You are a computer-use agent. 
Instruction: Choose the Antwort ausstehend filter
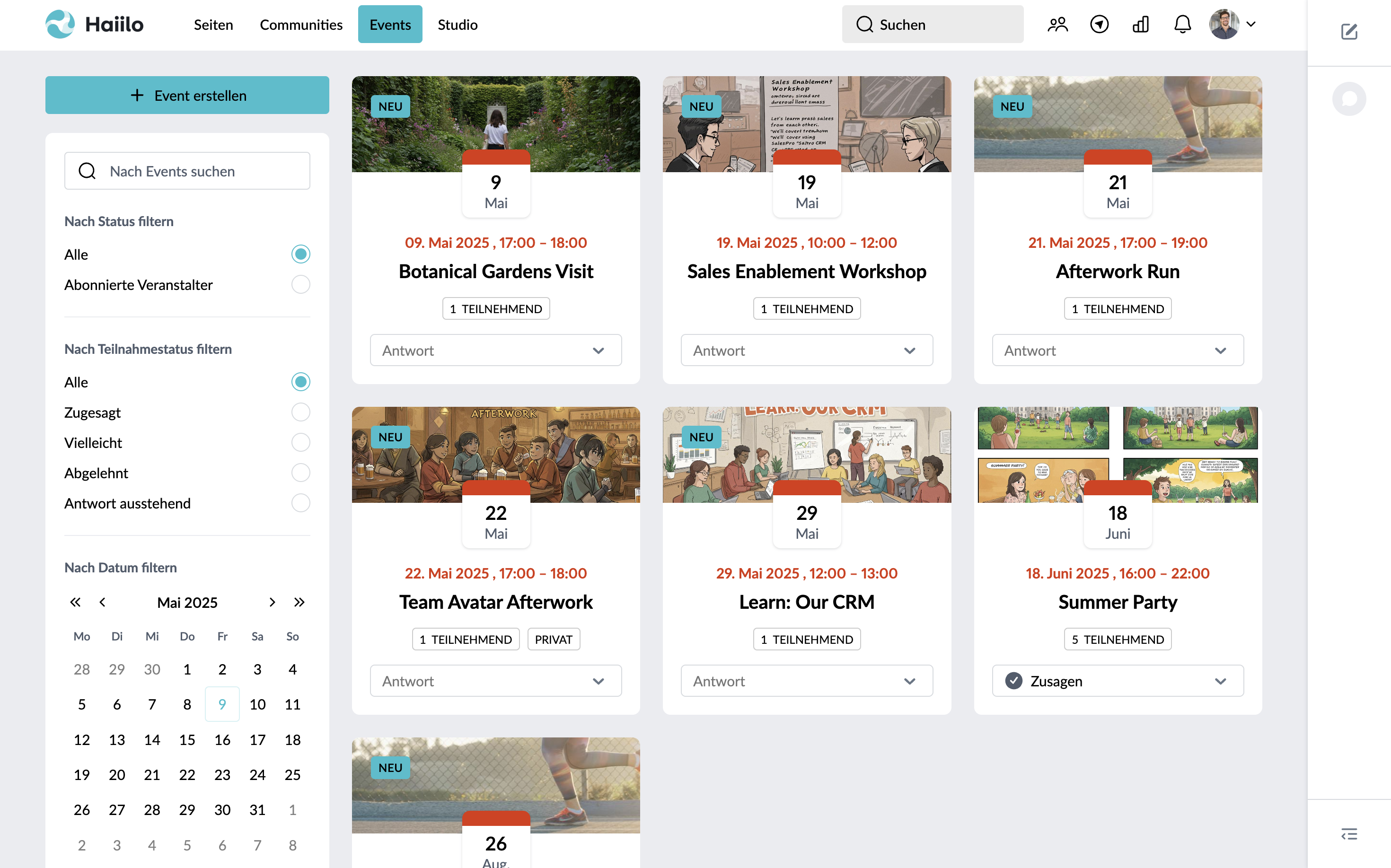click(300, 503)
